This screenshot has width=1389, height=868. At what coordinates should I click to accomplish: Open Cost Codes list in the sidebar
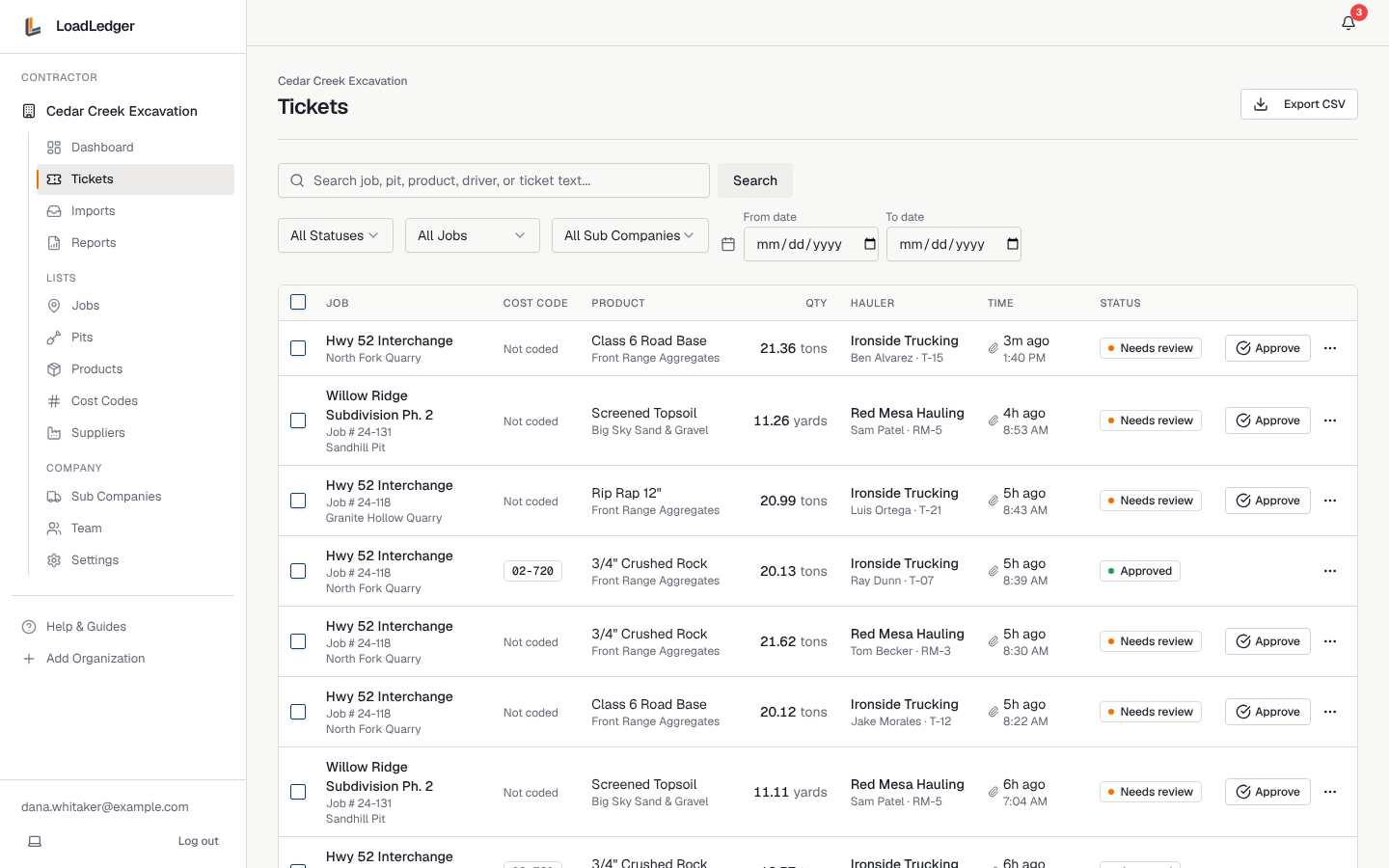(135, 401)
